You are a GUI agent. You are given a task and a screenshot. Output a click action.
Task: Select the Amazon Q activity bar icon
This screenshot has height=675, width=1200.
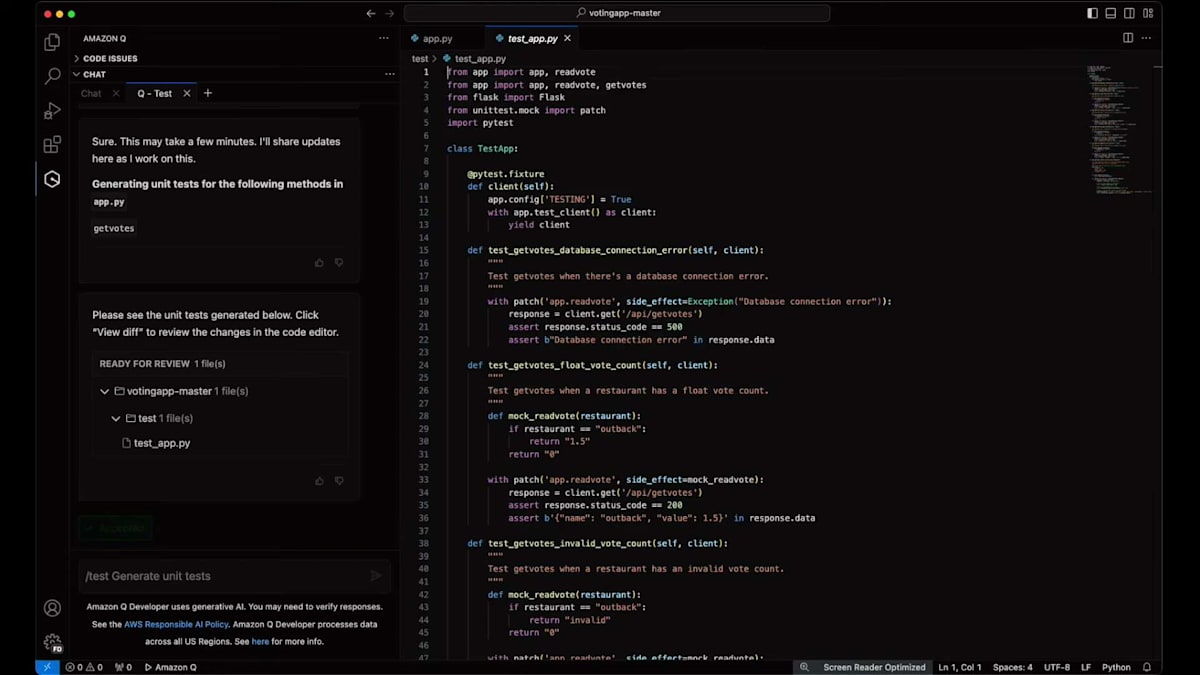[52, 179]
